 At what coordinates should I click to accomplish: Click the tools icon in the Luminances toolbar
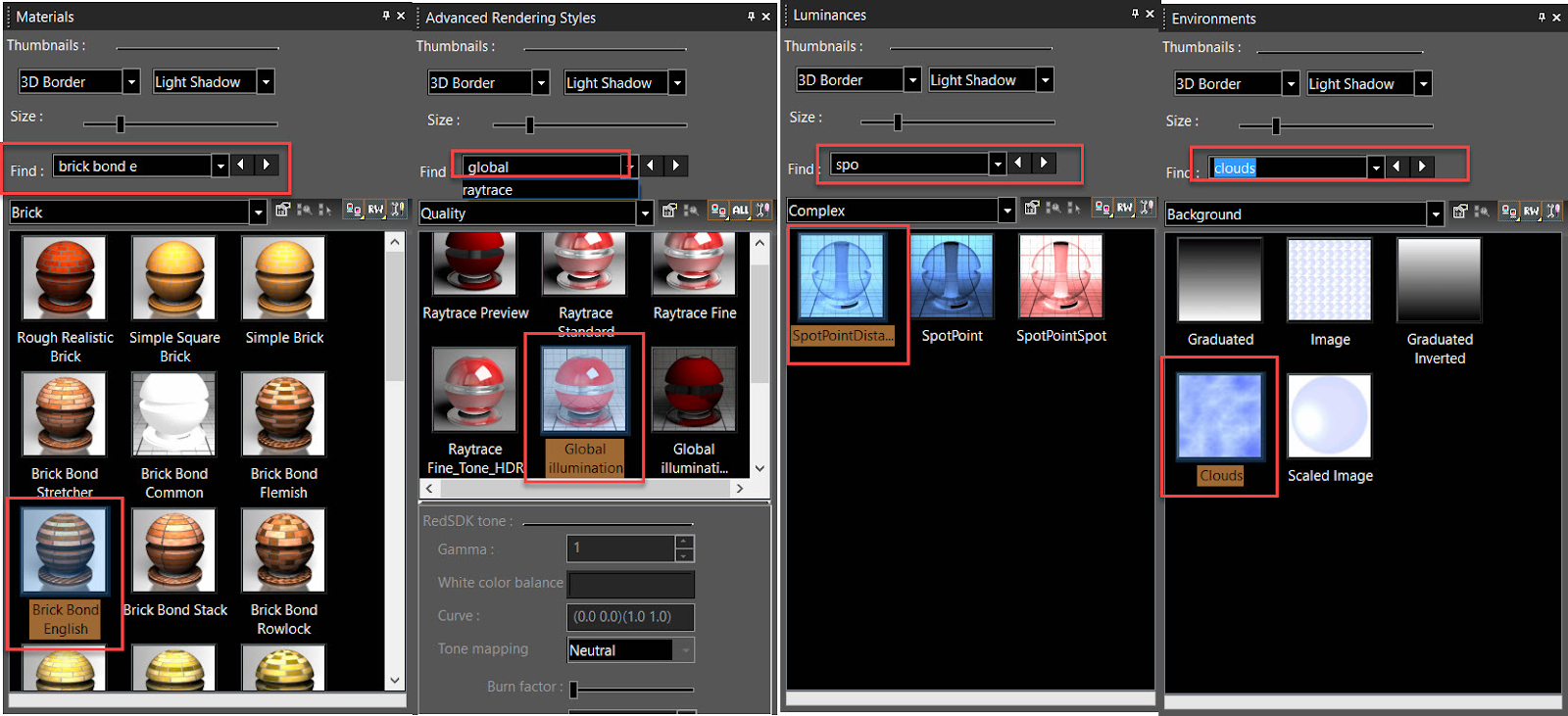point(1147,208)
